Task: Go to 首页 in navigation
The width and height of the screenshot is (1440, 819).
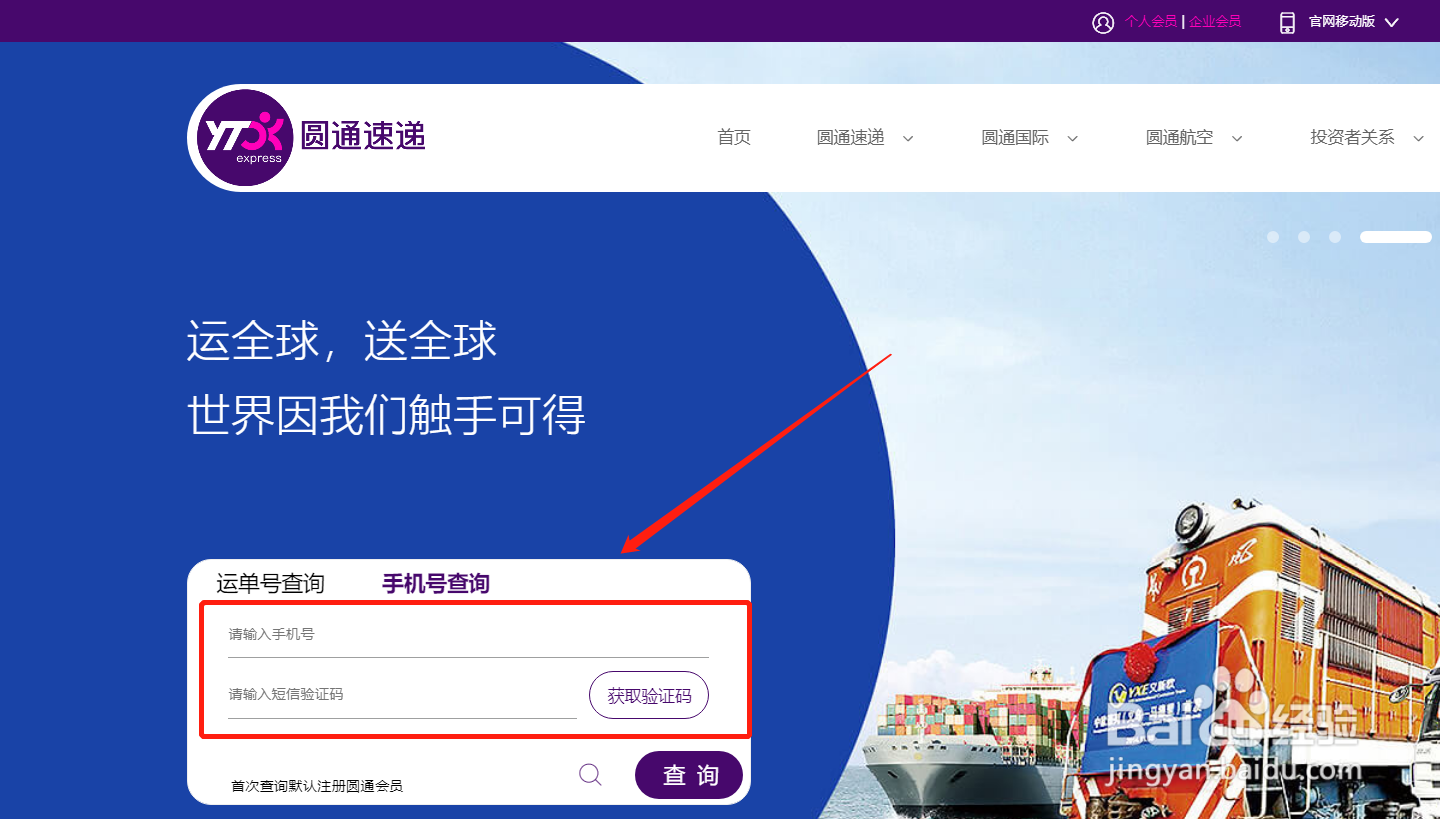Action: [734, 138]
